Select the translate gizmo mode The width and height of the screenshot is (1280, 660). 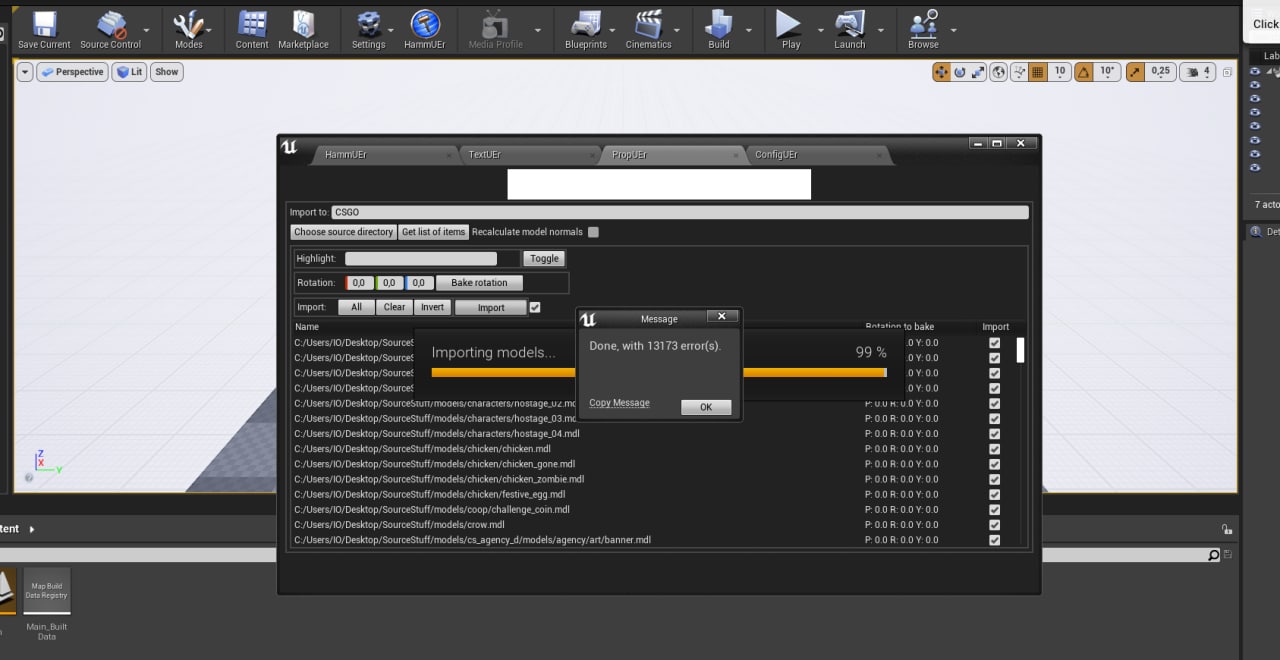point(941,72)
